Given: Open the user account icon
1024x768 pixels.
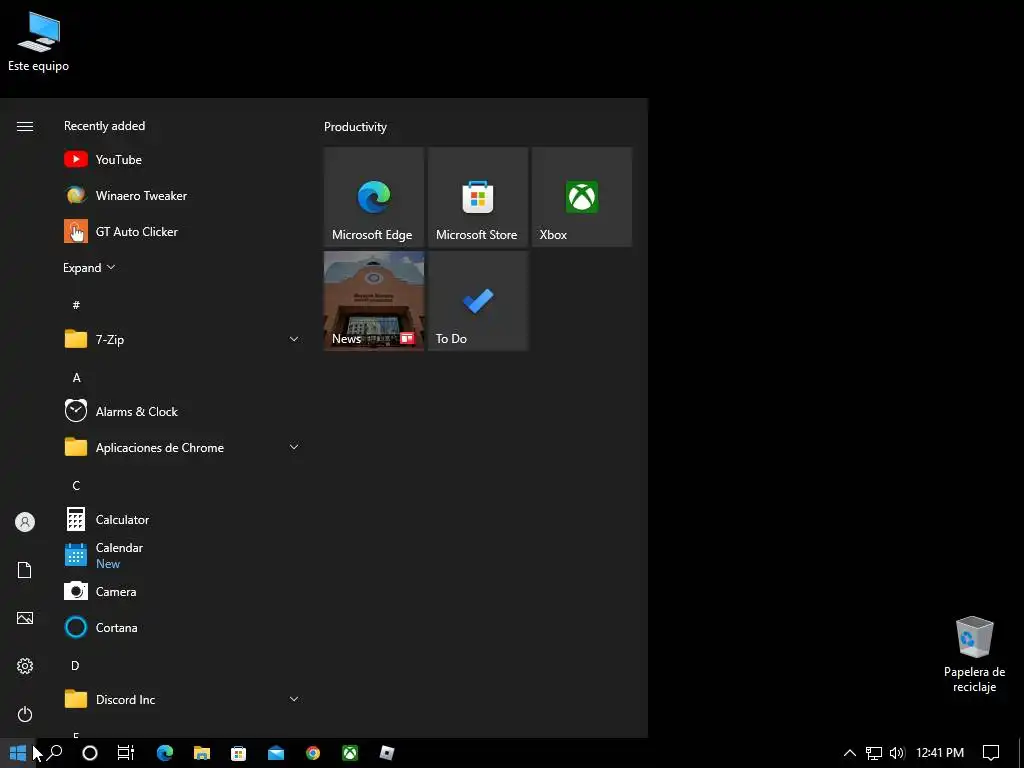Looking at the screenshot, I should click(25, 522).
